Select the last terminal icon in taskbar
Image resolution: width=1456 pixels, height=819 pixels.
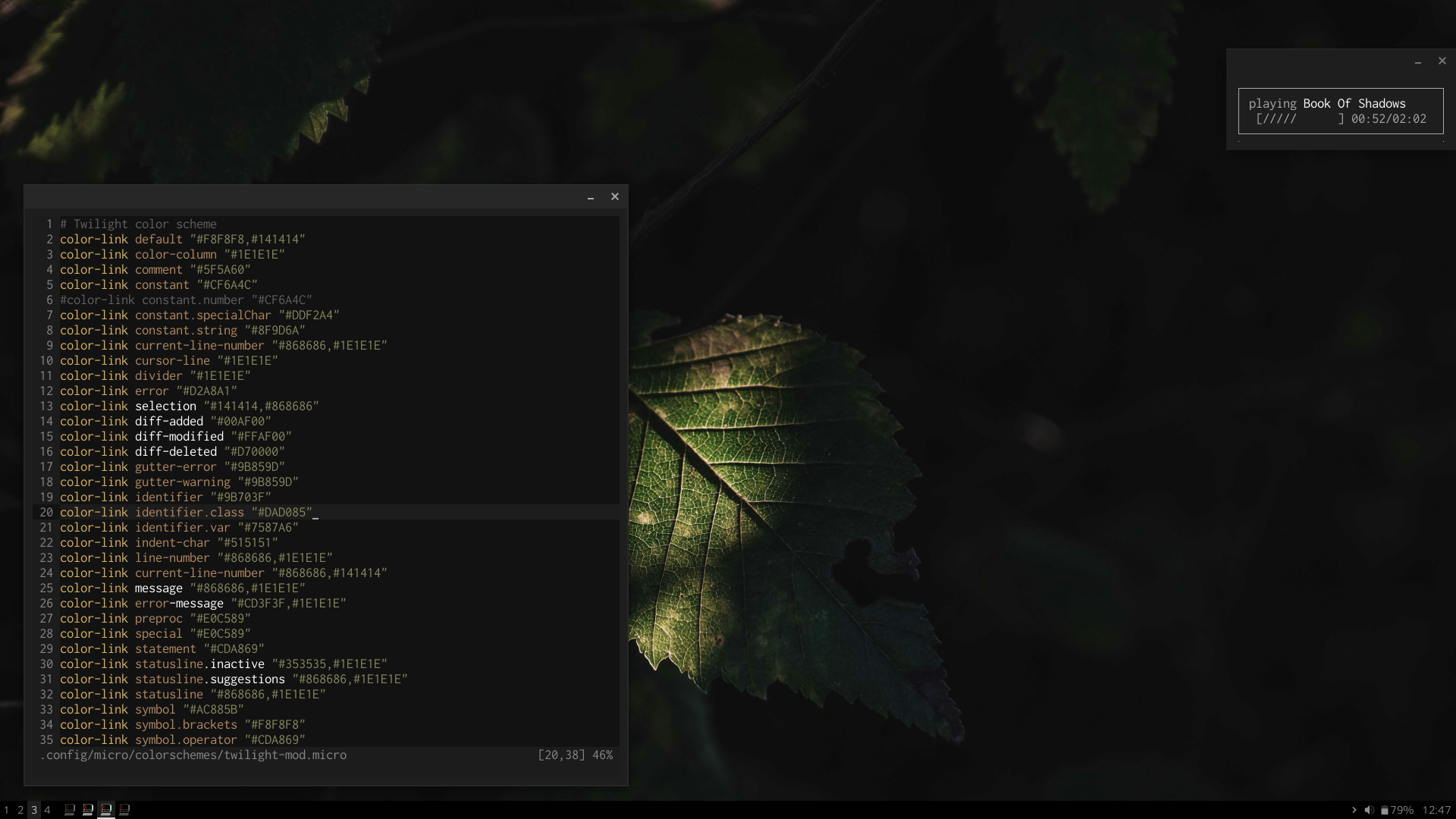point(124,810)
